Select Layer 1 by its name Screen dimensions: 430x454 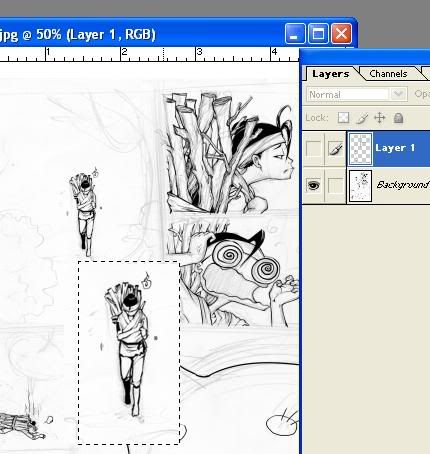(x=395, y=148)
